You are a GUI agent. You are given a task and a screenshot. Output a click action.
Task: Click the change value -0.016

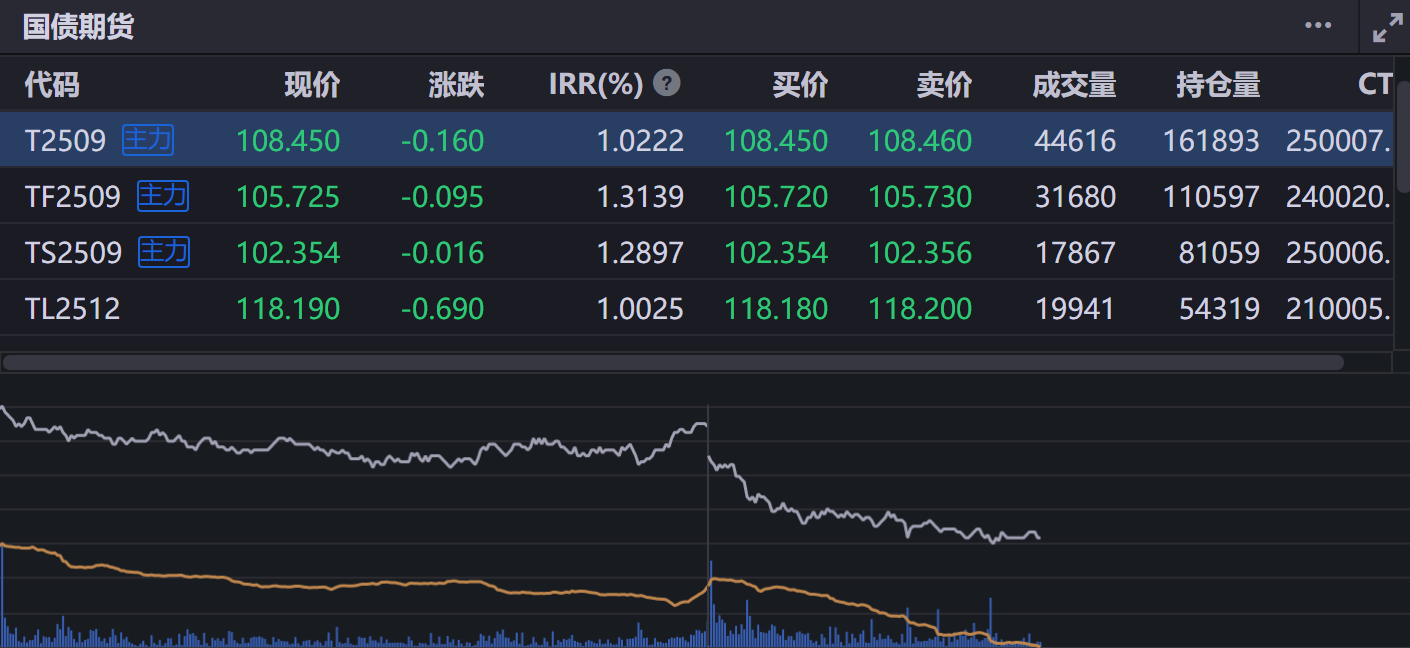coord(442,253)
